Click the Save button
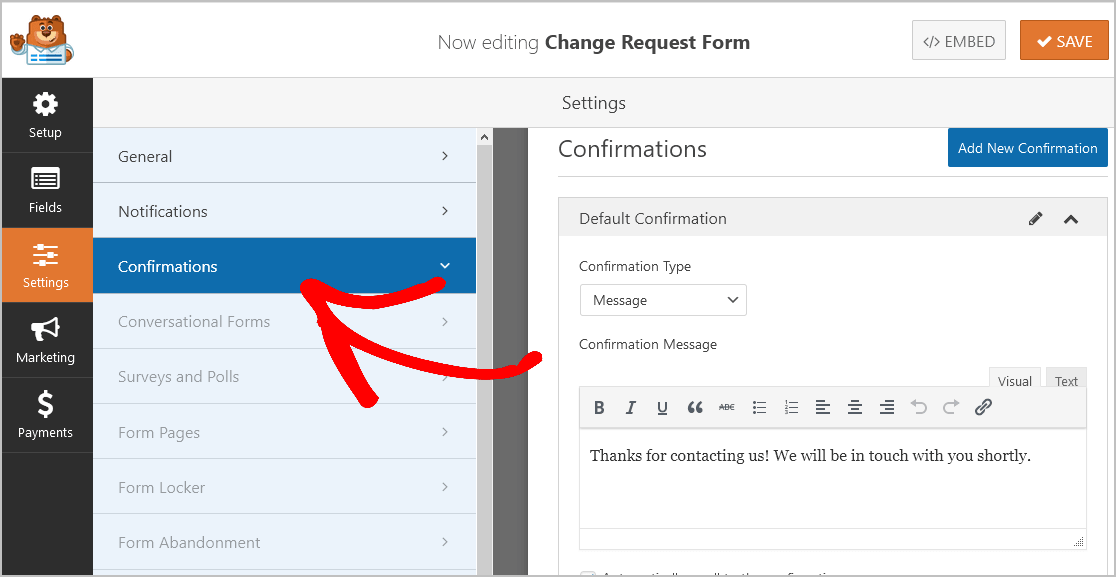 (x=1064, y=40)
